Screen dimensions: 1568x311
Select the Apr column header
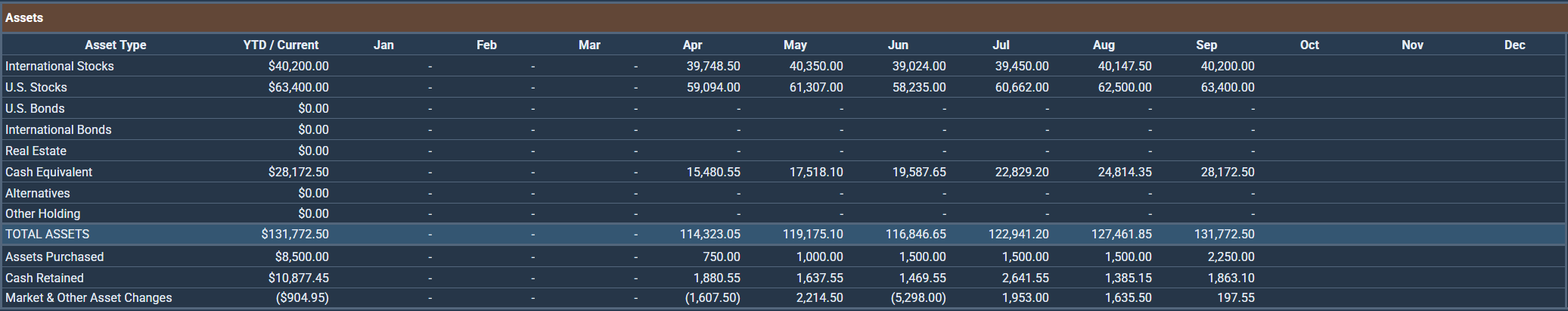[692, 45]
